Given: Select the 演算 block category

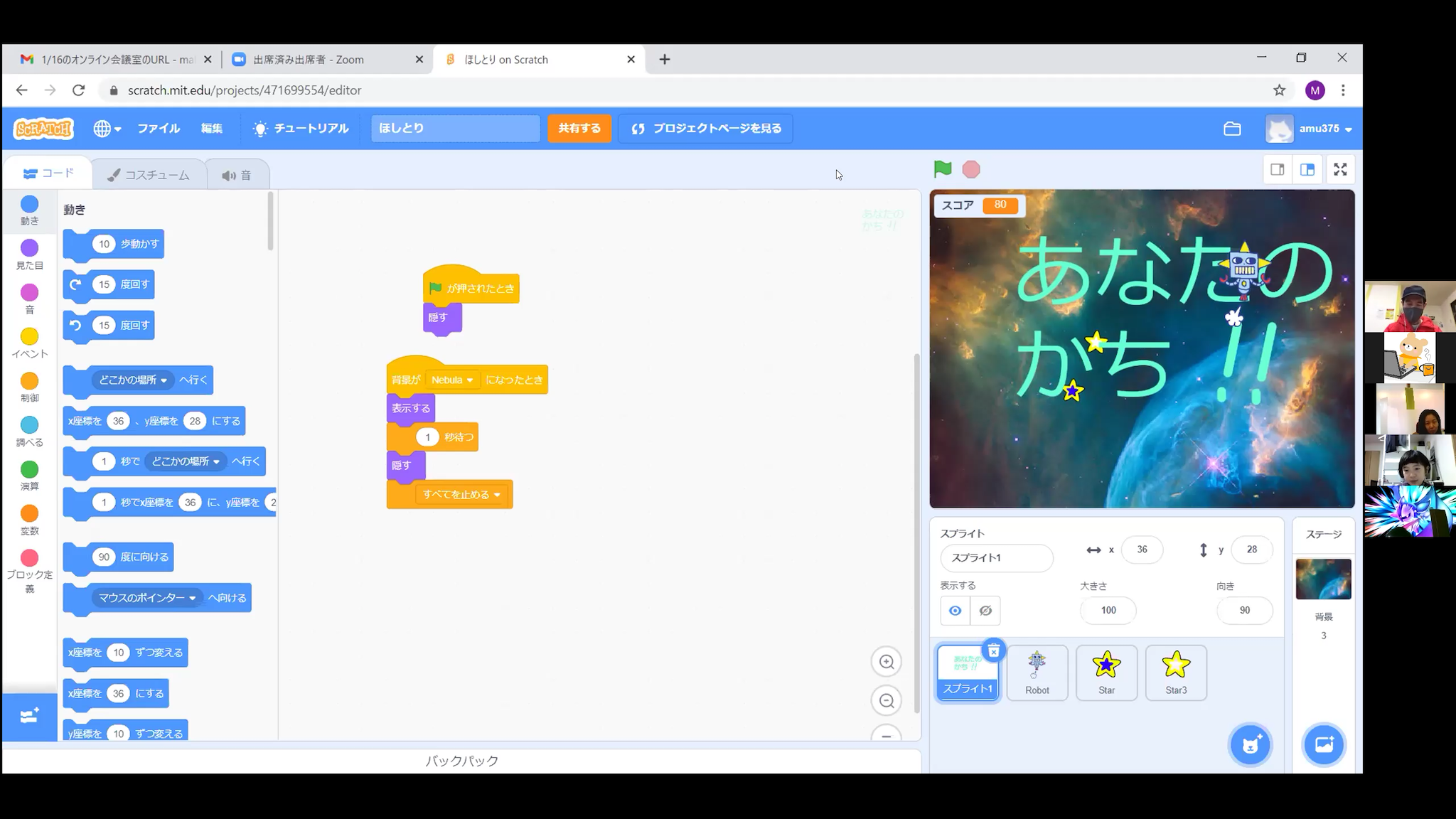Looking at the screenshot, I should [29, 476].
